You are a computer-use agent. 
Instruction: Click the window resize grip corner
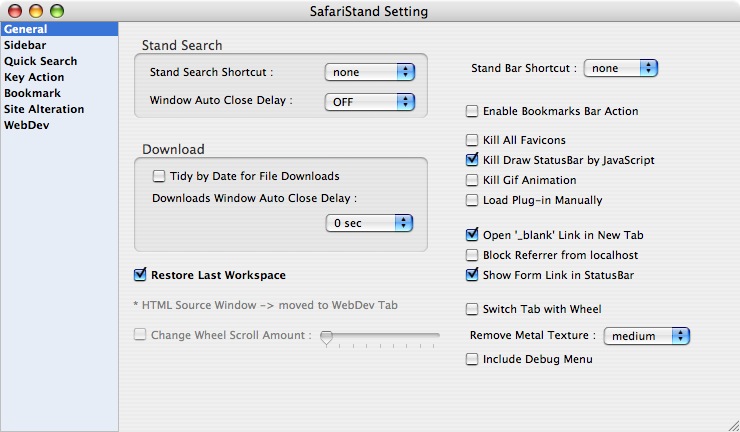[x=732, y=424]
